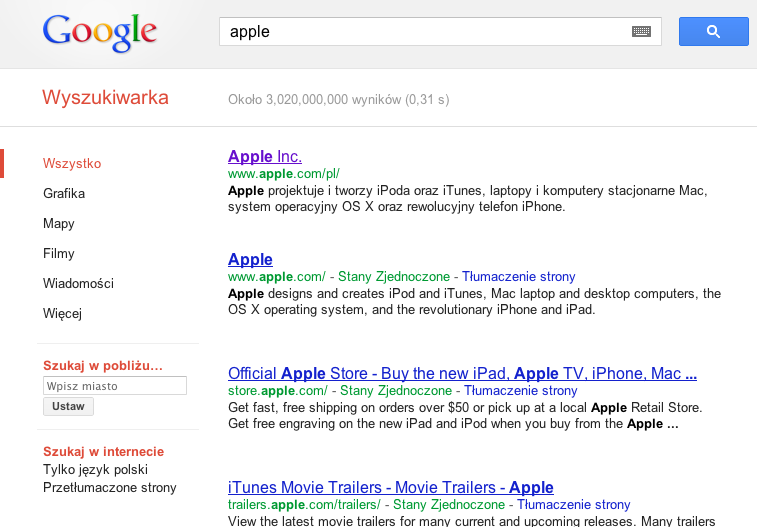This screenshot has height=527, width=757.
Task: Switch to Wiadomości results
Action: click(x=78, y=283)
